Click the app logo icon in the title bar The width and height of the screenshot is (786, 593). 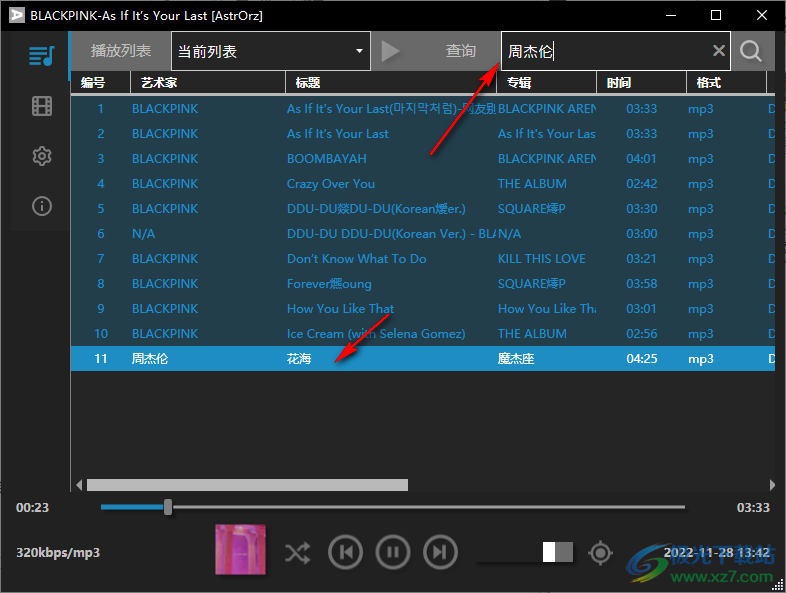(x=17, y=15)
